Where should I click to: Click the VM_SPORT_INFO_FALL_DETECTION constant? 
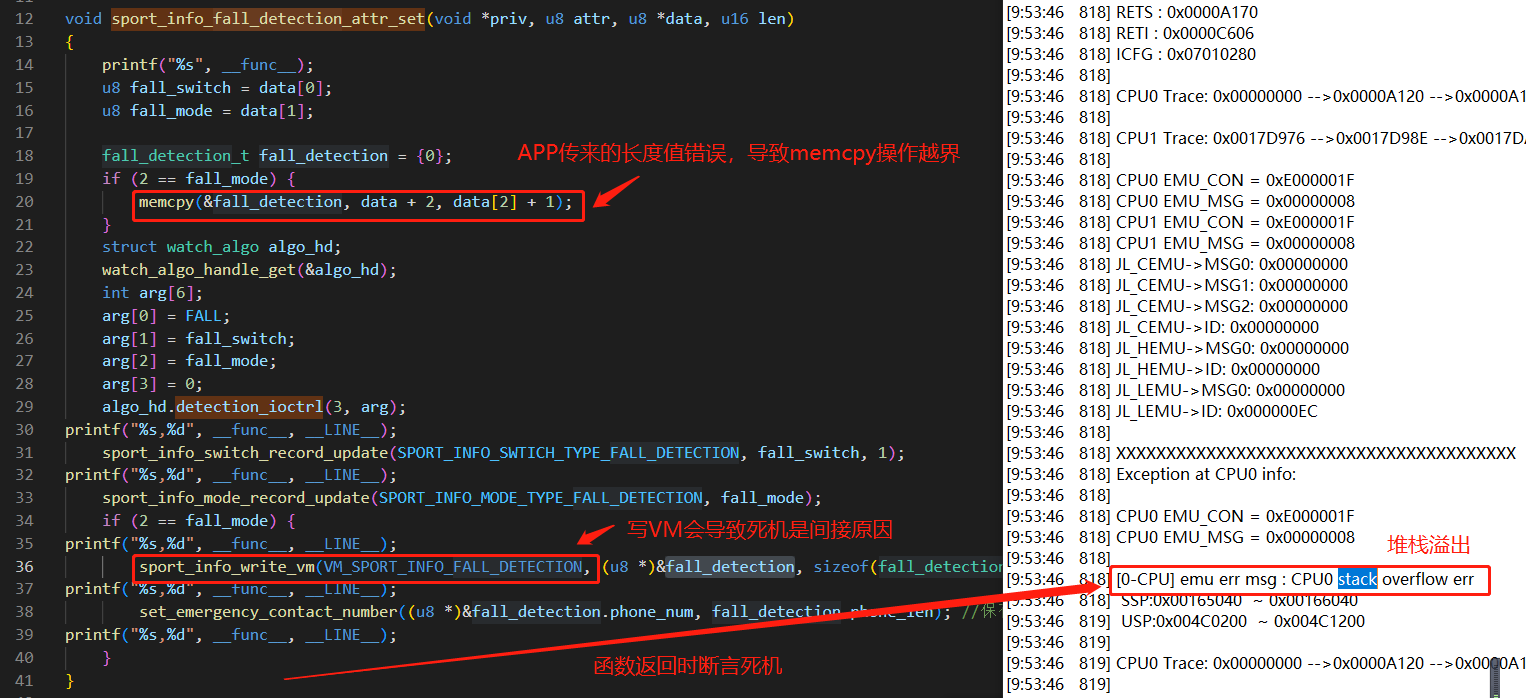click(x=452, y=567)
